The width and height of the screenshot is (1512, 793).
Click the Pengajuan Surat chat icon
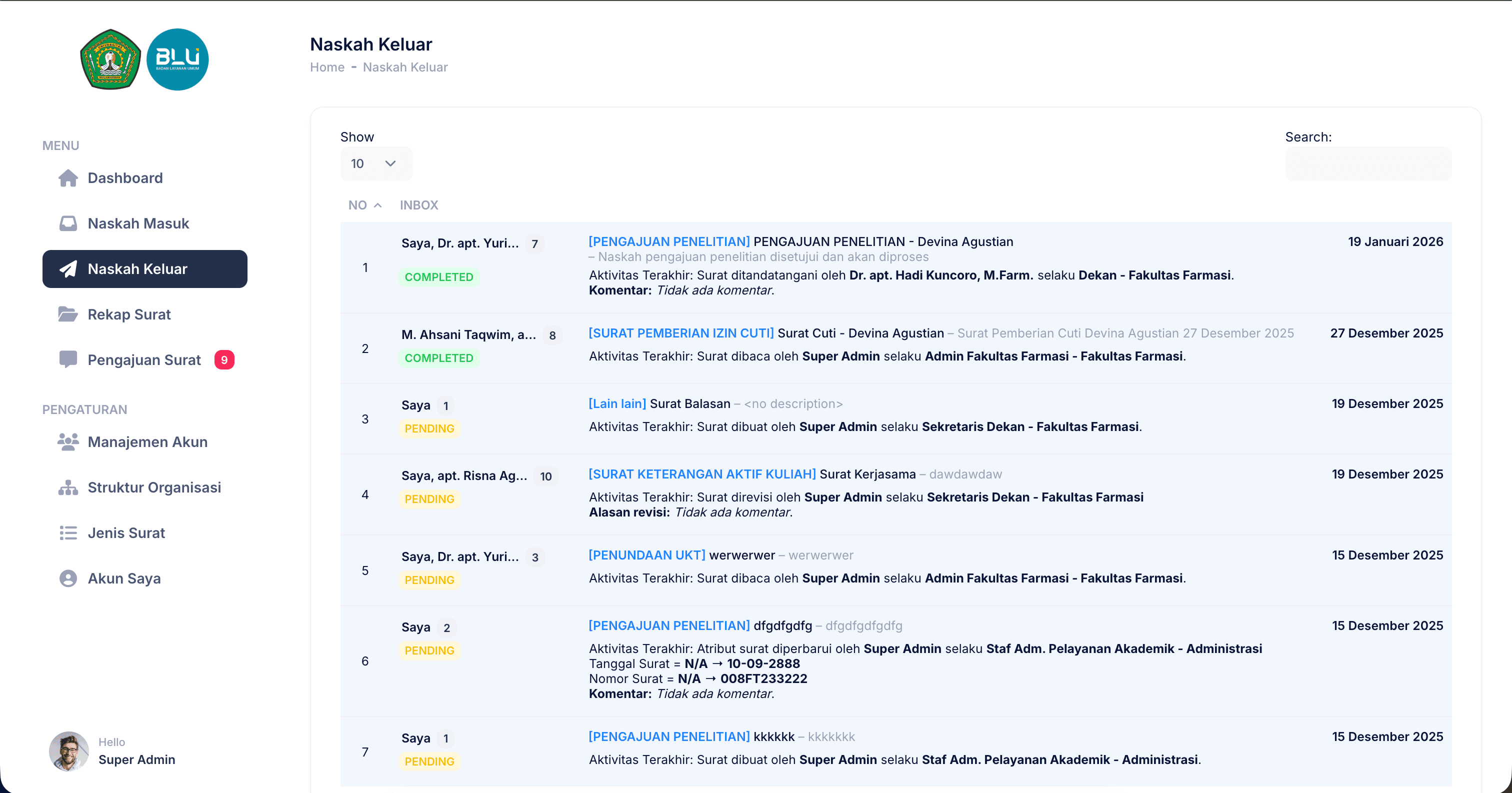68,360
